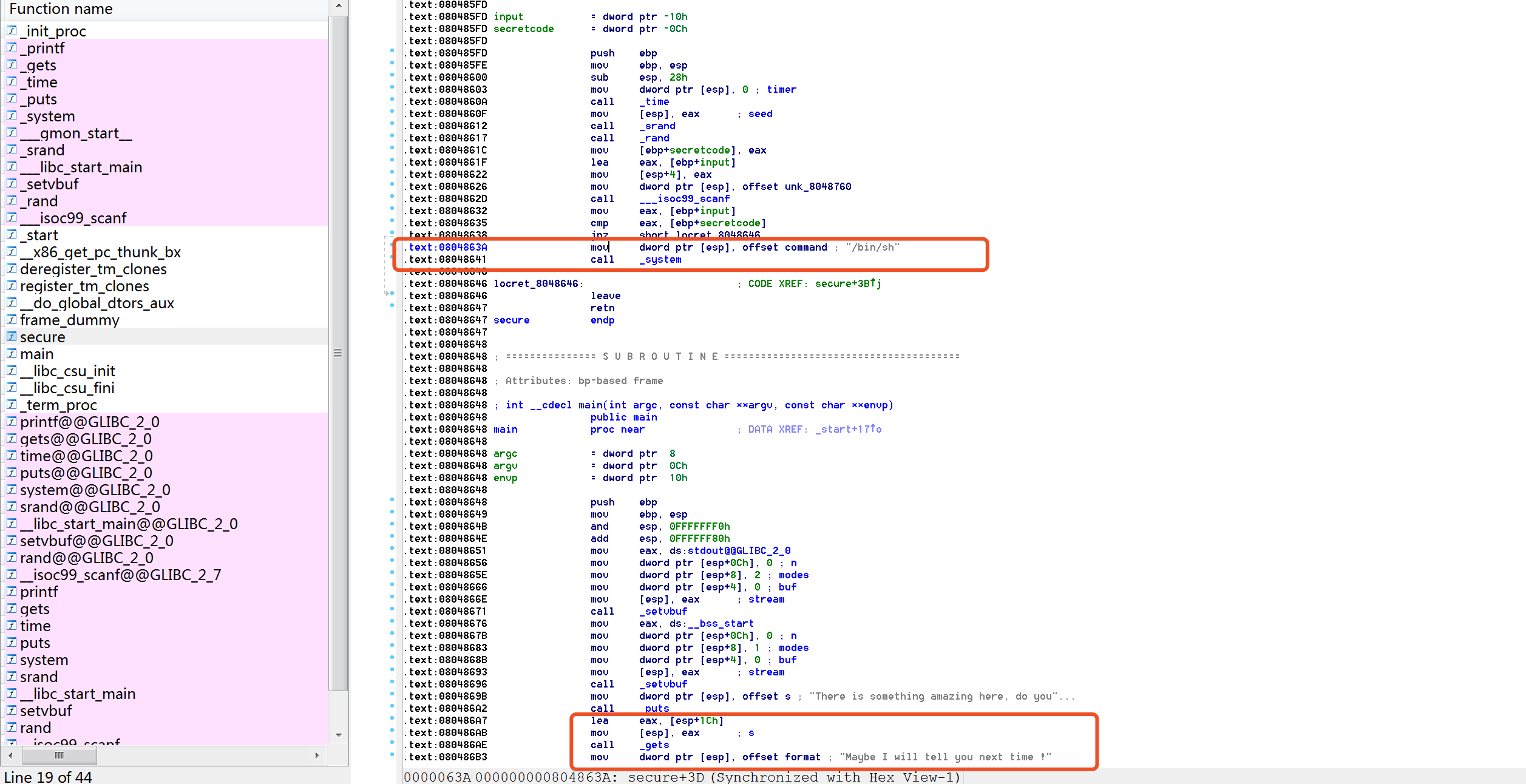Select gets@@GLIBC_2_0 in function list
This screenshot has width=1526, height=784.
(86, 439)
